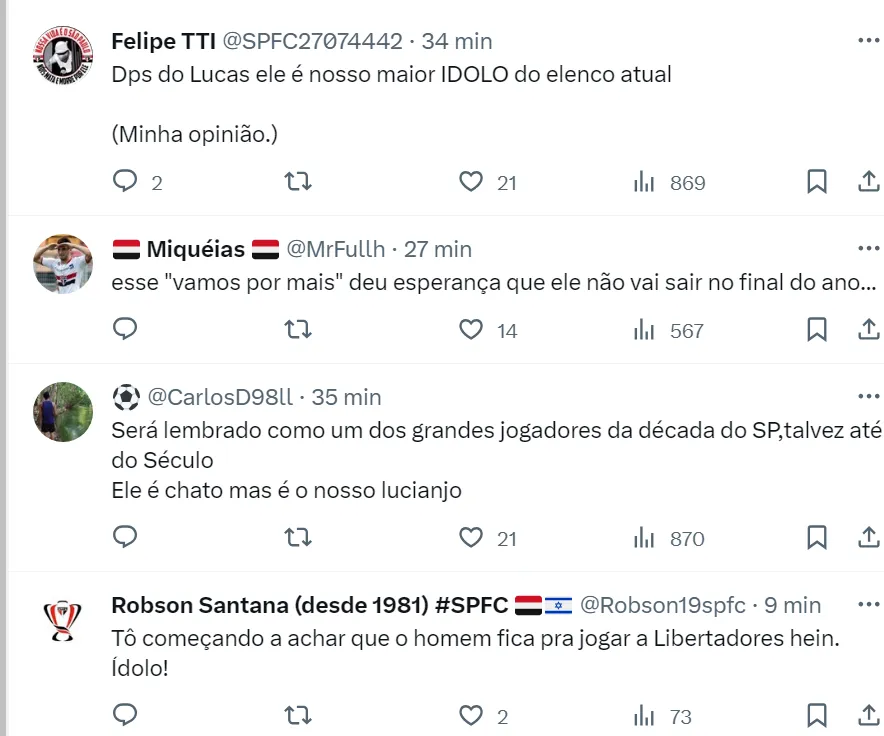Viewport: 884px width, 736px height.
Task: Open more options on Felipe TTI's tweet
Action: click(869, 41)
